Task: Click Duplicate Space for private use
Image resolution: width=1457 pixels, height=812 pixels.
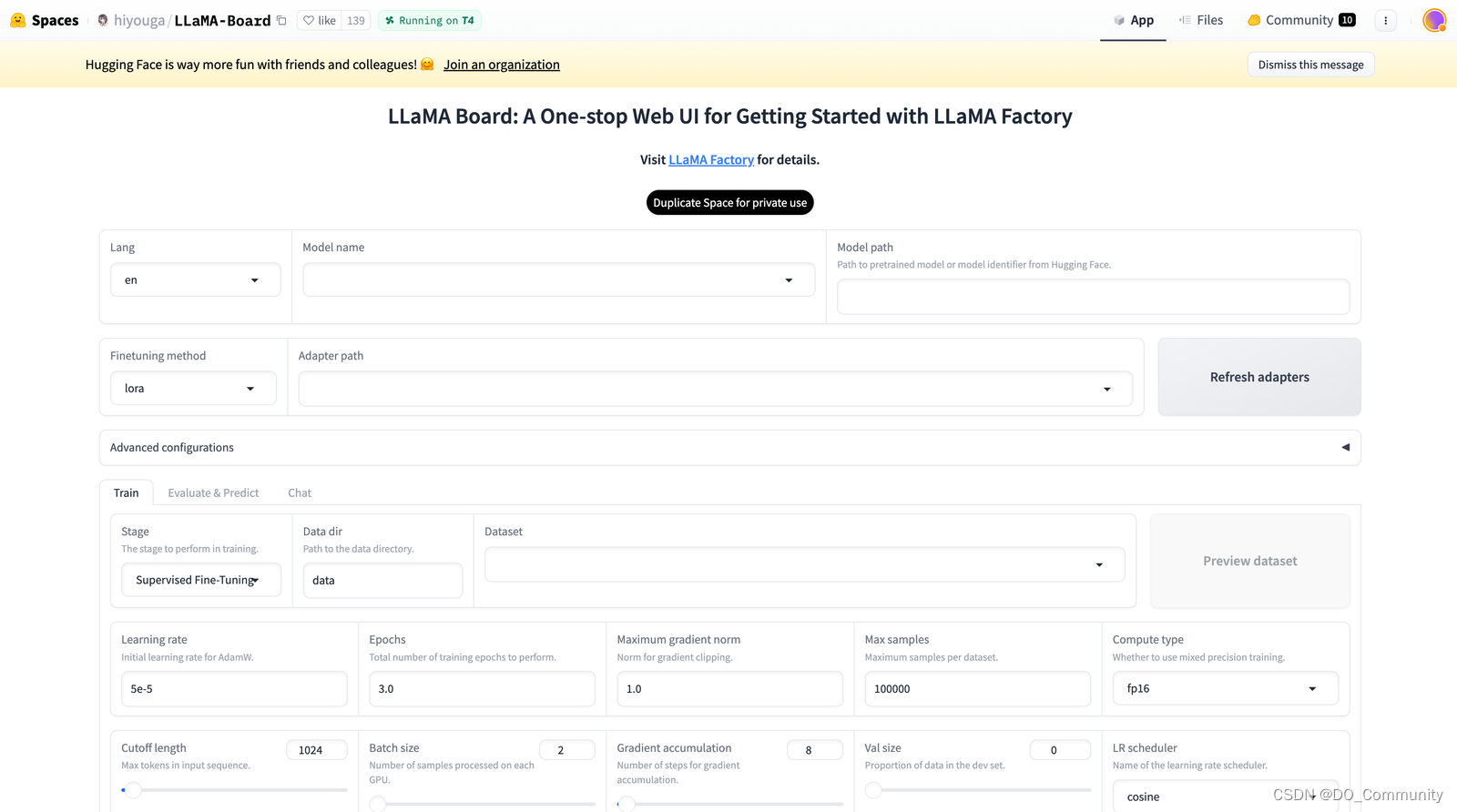Action: point(730,202)
